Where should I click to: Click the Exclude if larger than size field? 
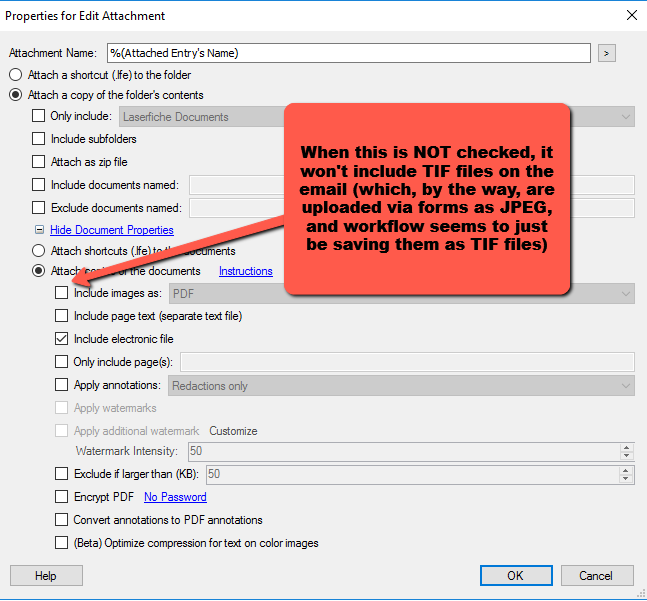(412, 474)
